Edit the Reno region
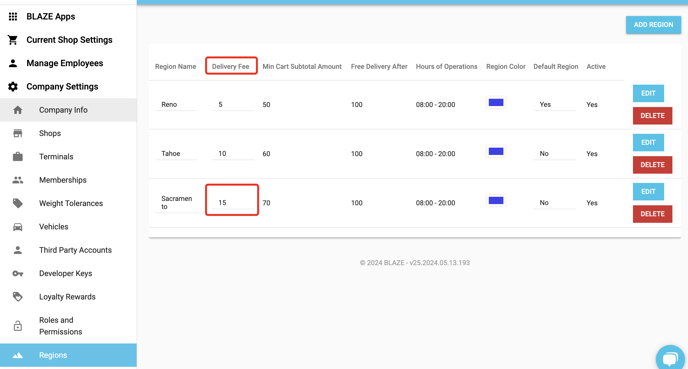 click(x=648, y=93)
